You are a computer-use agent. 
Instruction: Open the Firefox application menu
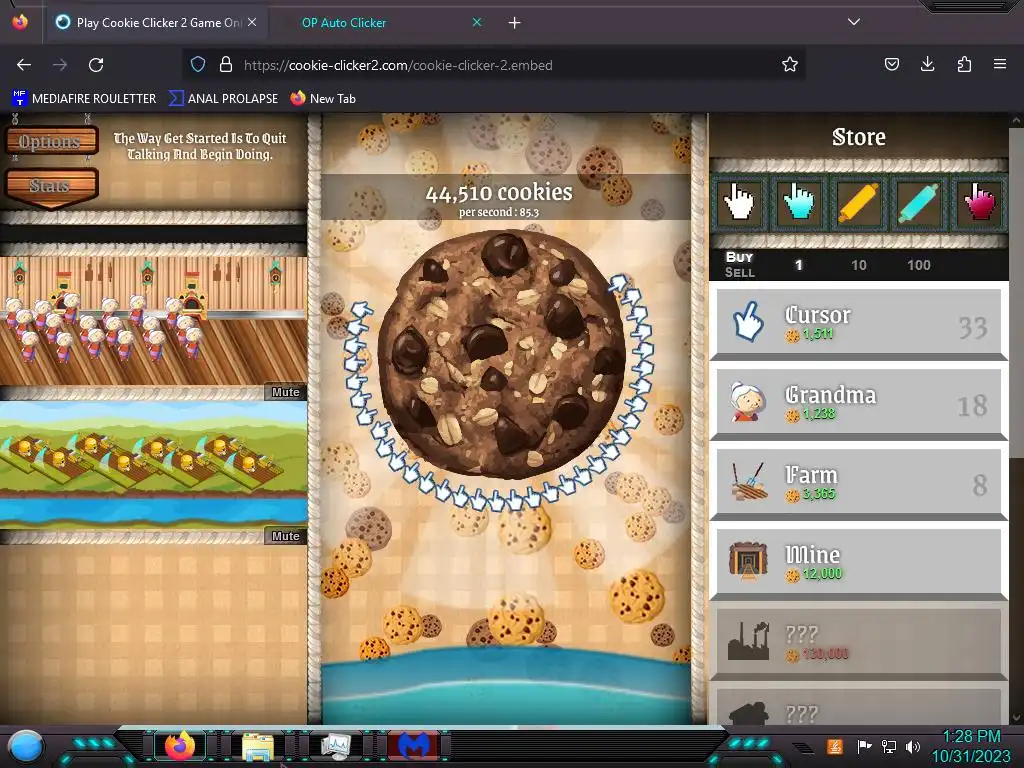(1000, 64)
